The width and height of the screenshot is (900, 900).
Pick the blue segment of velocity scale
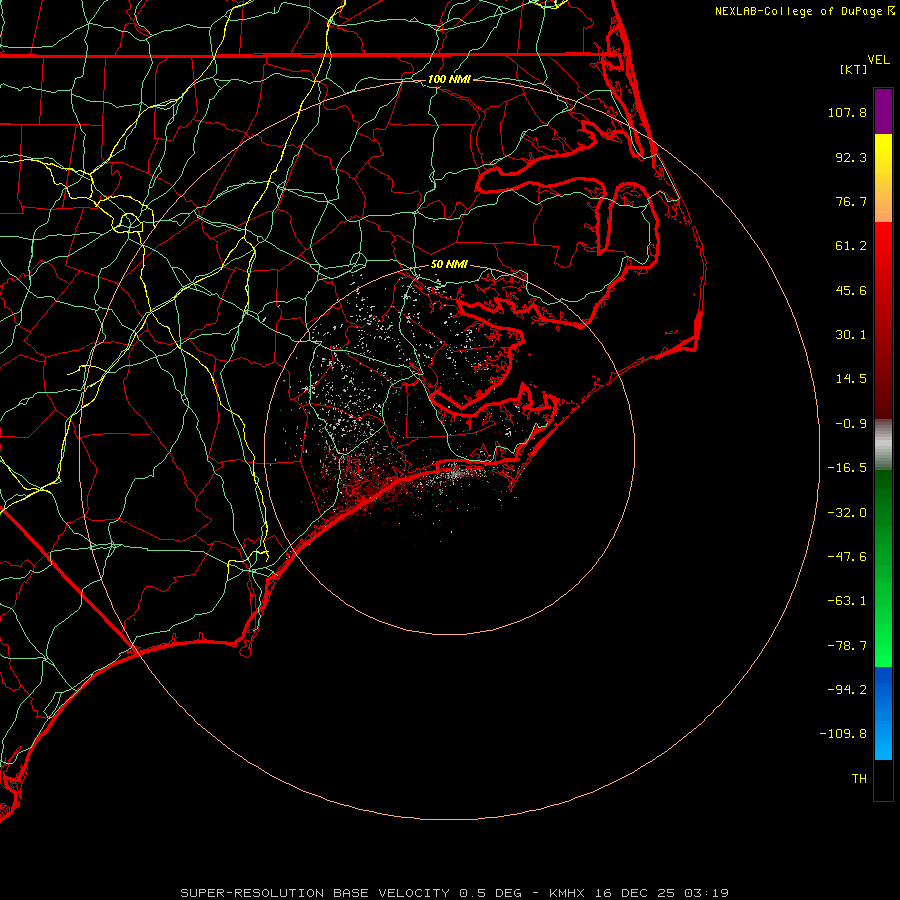(883, 713)
